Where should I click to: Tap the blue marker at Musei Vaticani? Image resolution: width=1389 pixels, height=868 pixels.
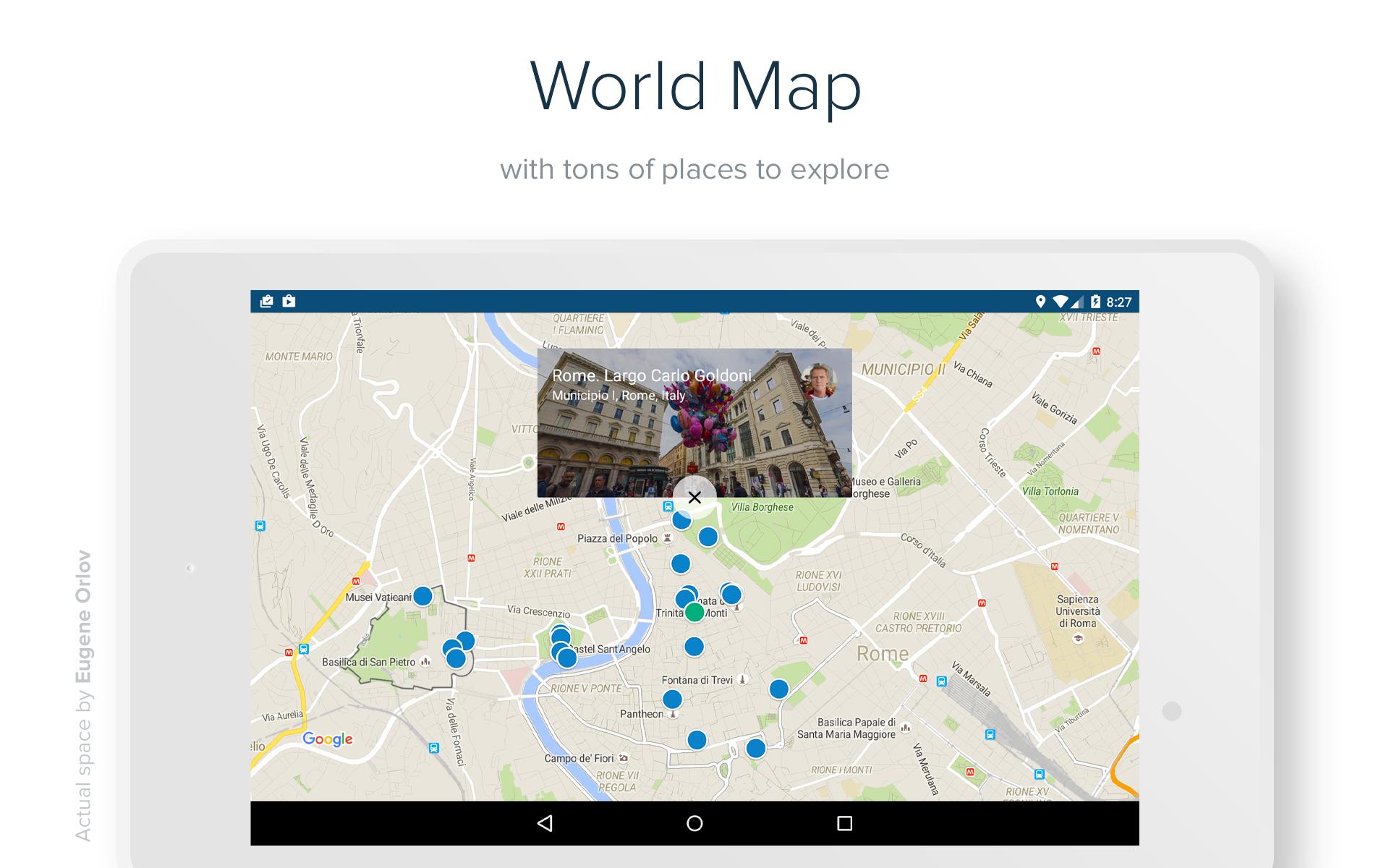tap(422, 596)
